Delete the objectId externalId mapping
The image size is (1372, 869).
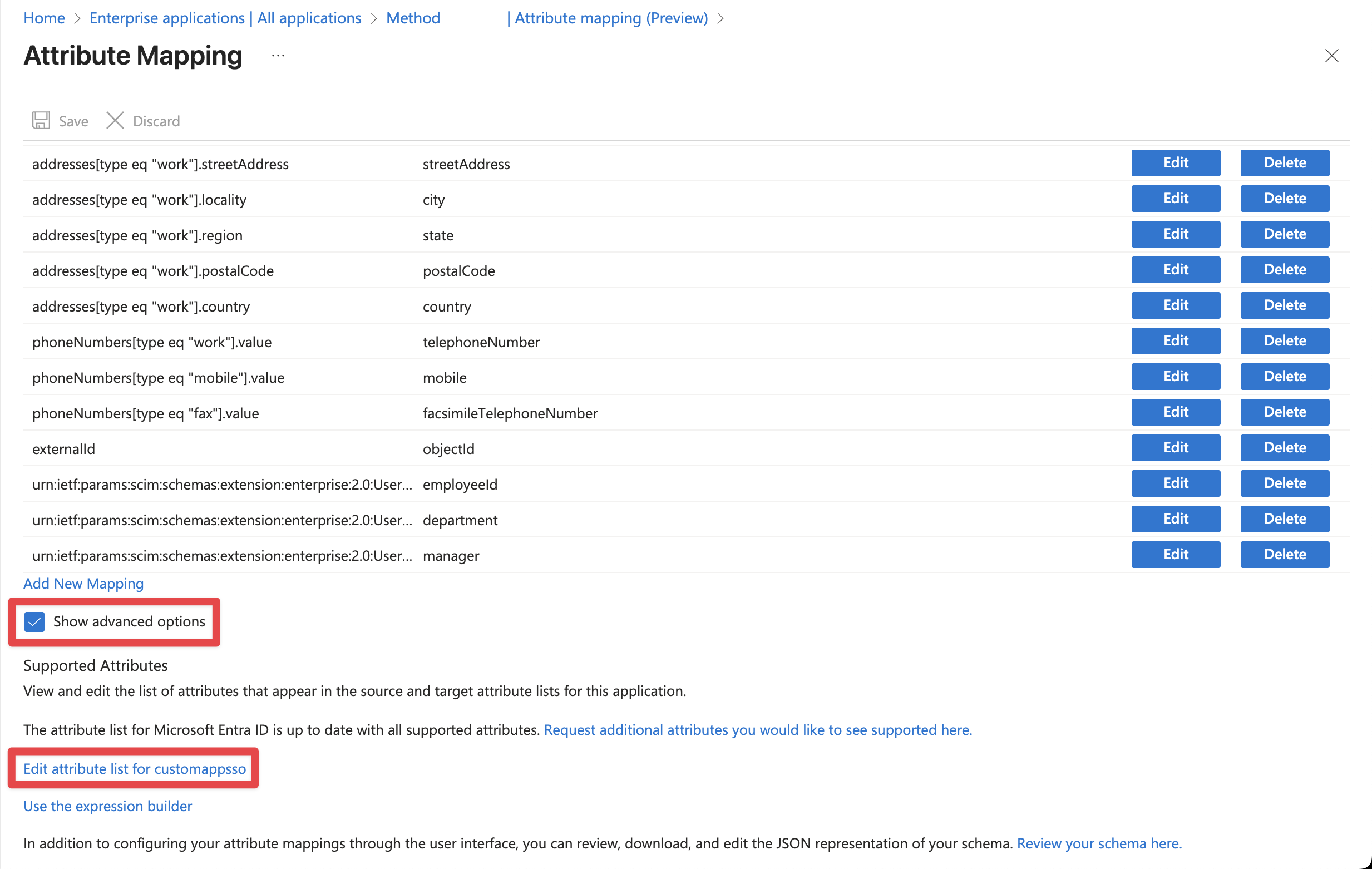coord(1284,447)
